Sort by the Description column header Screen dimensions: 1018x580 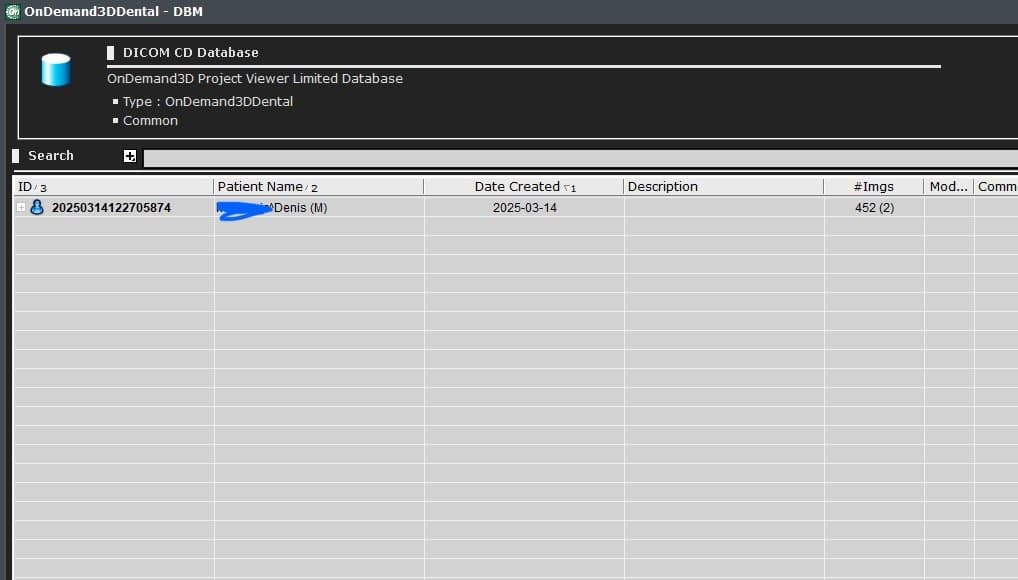pos(723,187)
